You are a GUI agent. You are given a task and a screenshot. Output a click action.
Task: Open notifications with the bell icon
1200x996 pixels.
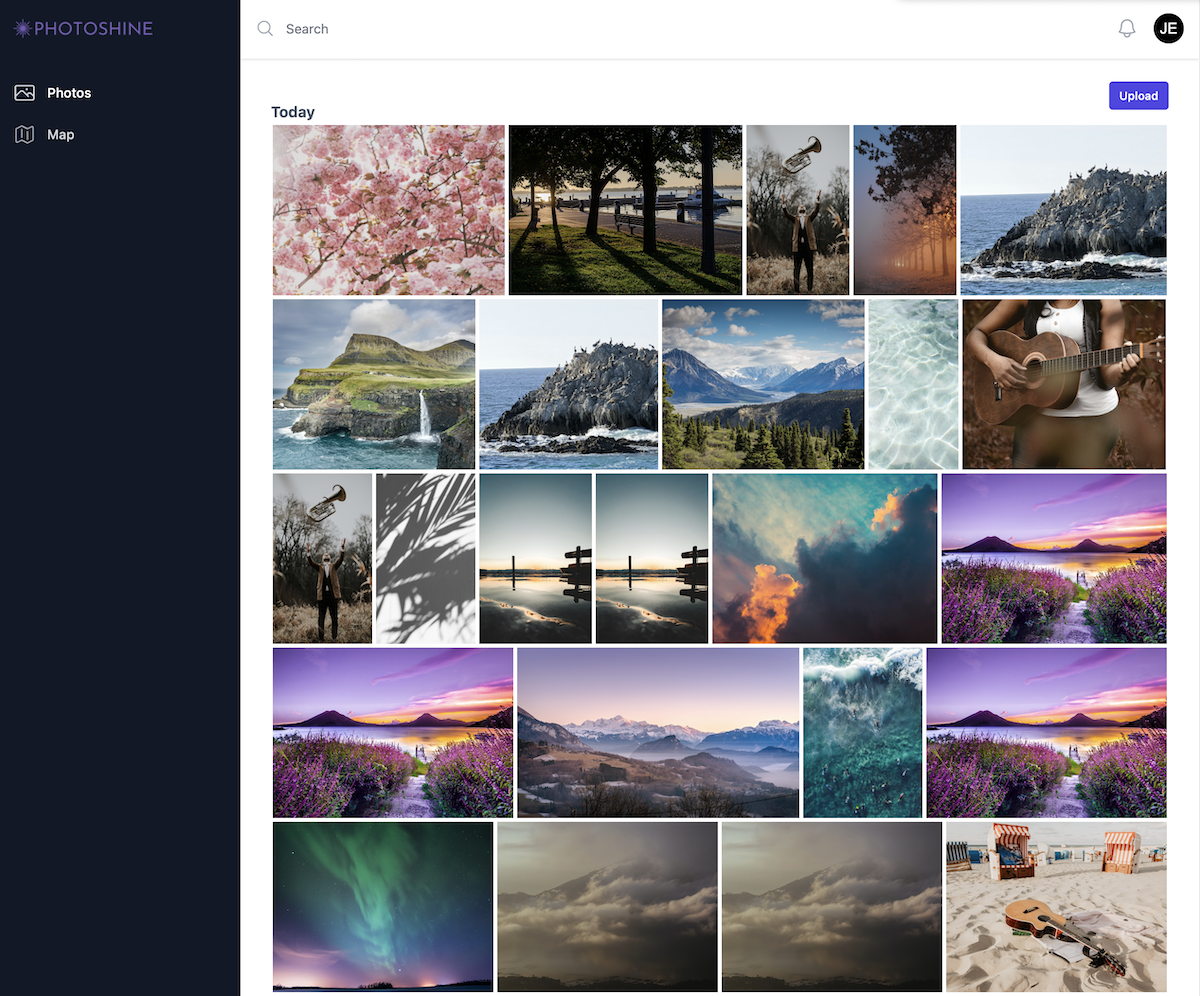[1127, 29]
